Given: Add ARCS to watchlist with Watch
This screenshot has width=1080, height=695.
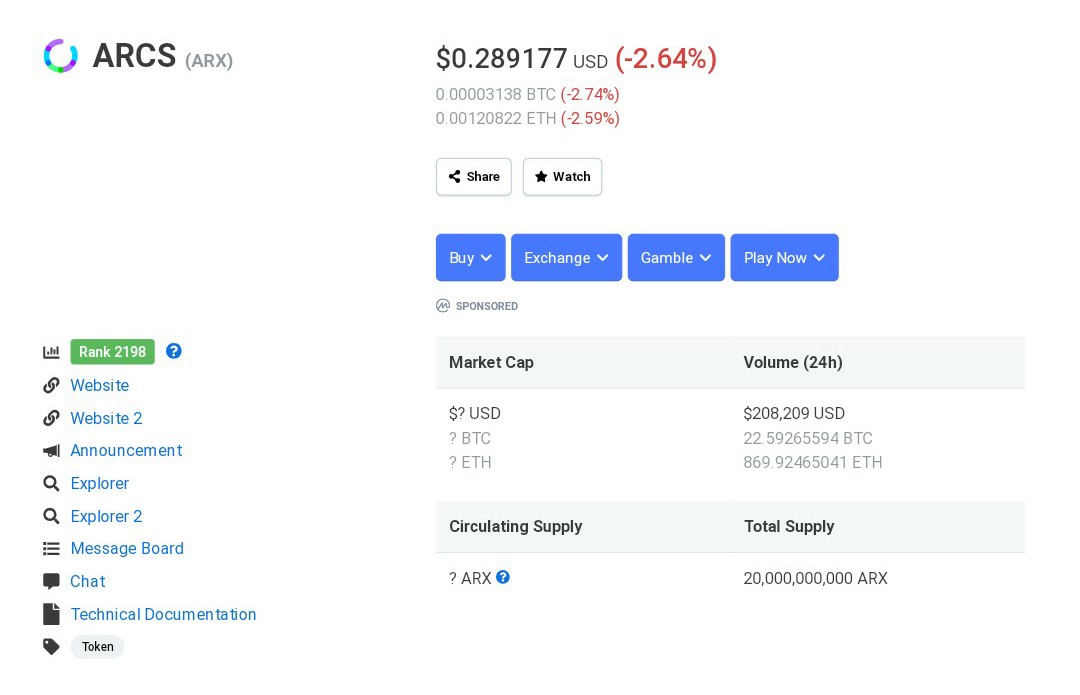Looking at the screenshot, I should [562, 177].
